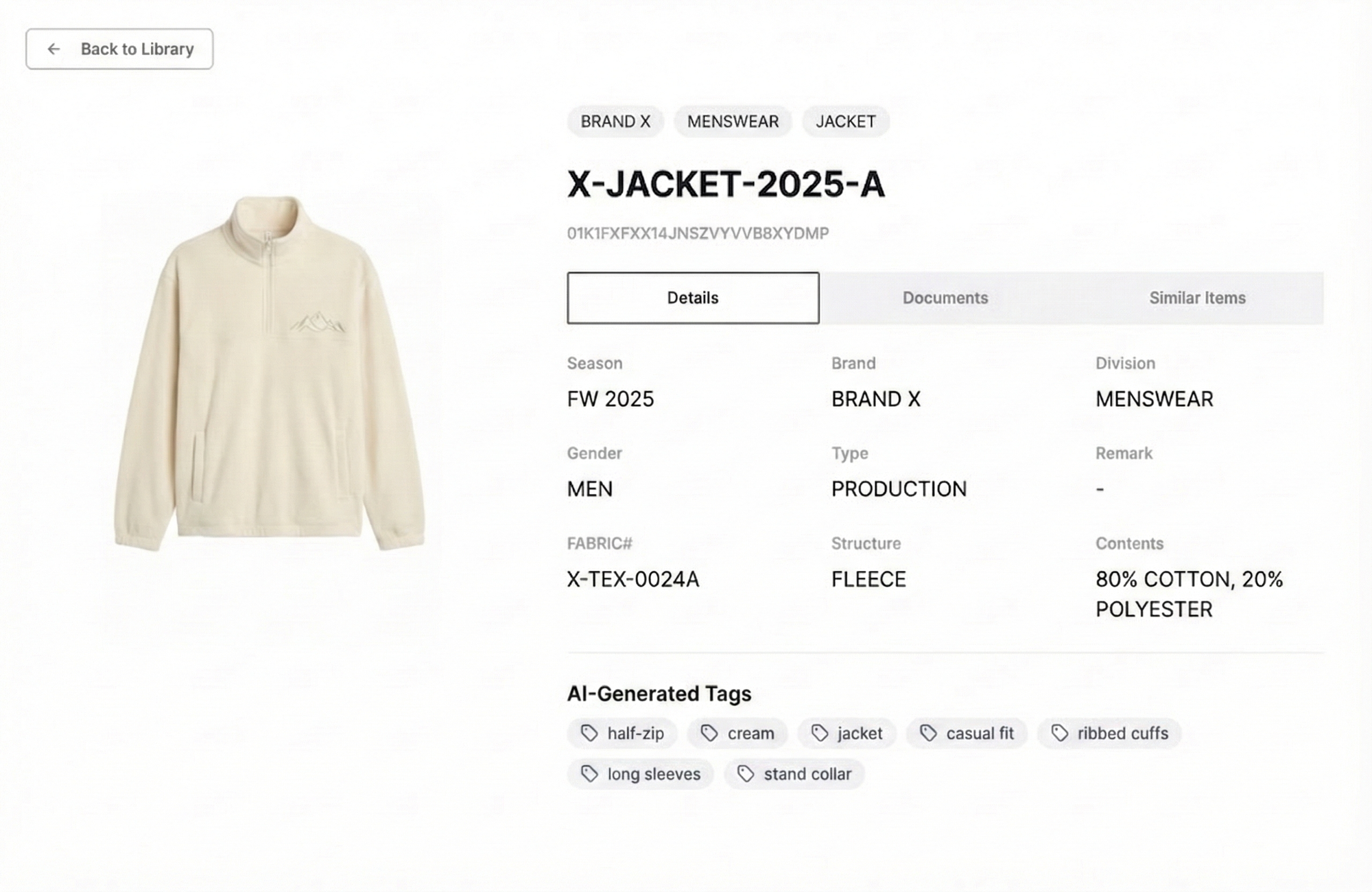Click the MENSWEAR category chip
This screenshot has width=1372, height=892.
(x=733, y=121)
